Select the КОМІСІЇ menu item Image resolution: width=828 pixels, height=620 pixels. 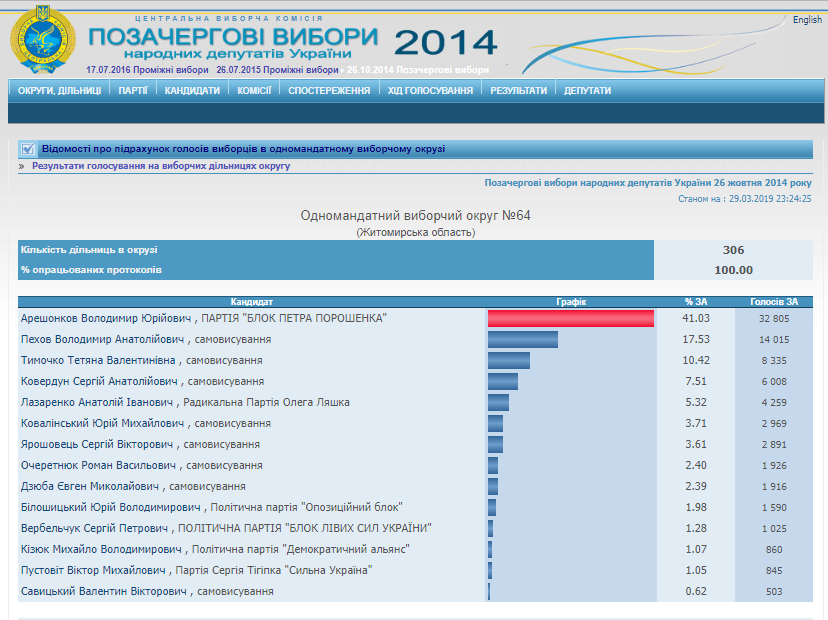254,90
